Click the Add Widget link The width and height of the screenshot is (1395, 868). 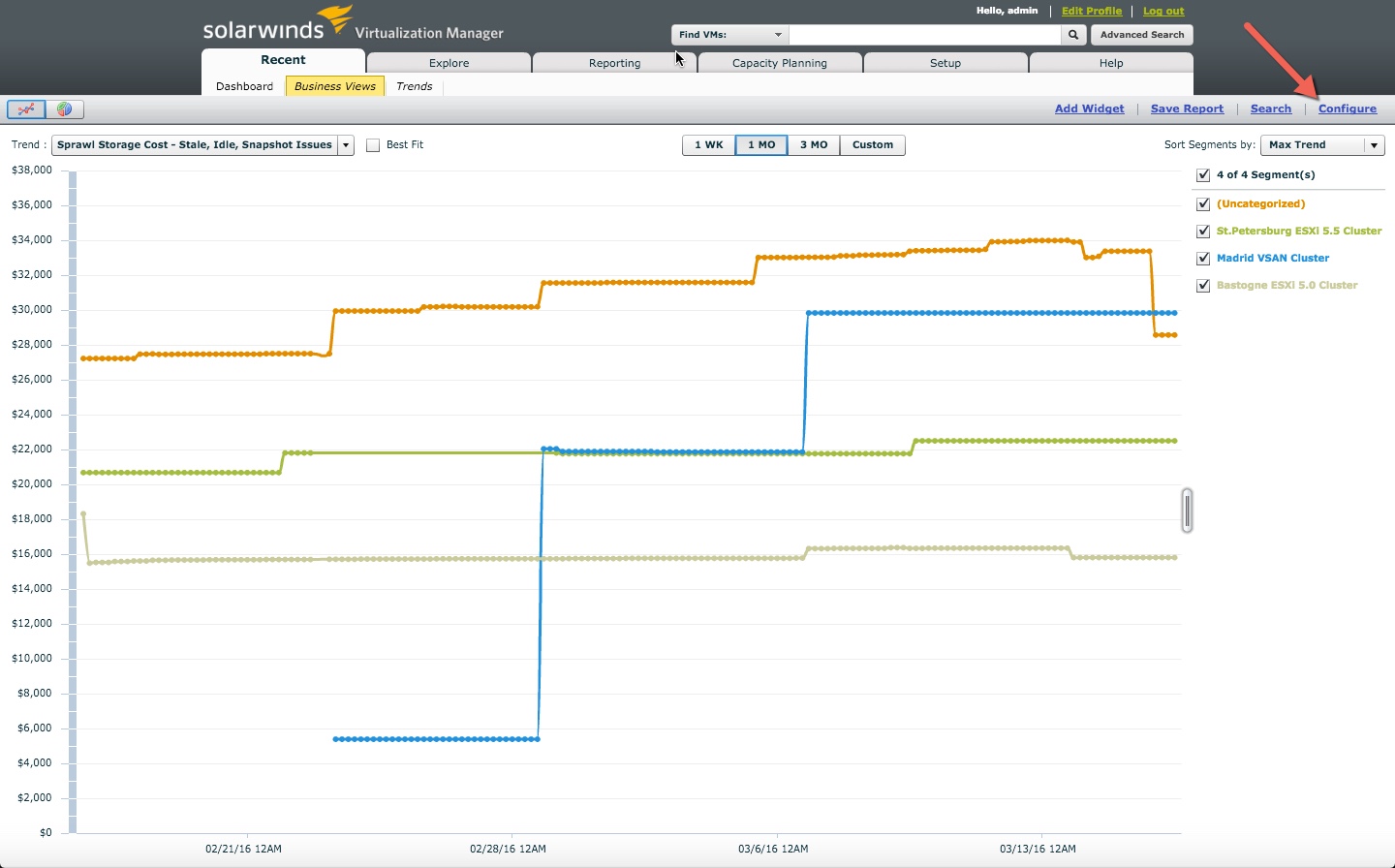(1090, 108)
